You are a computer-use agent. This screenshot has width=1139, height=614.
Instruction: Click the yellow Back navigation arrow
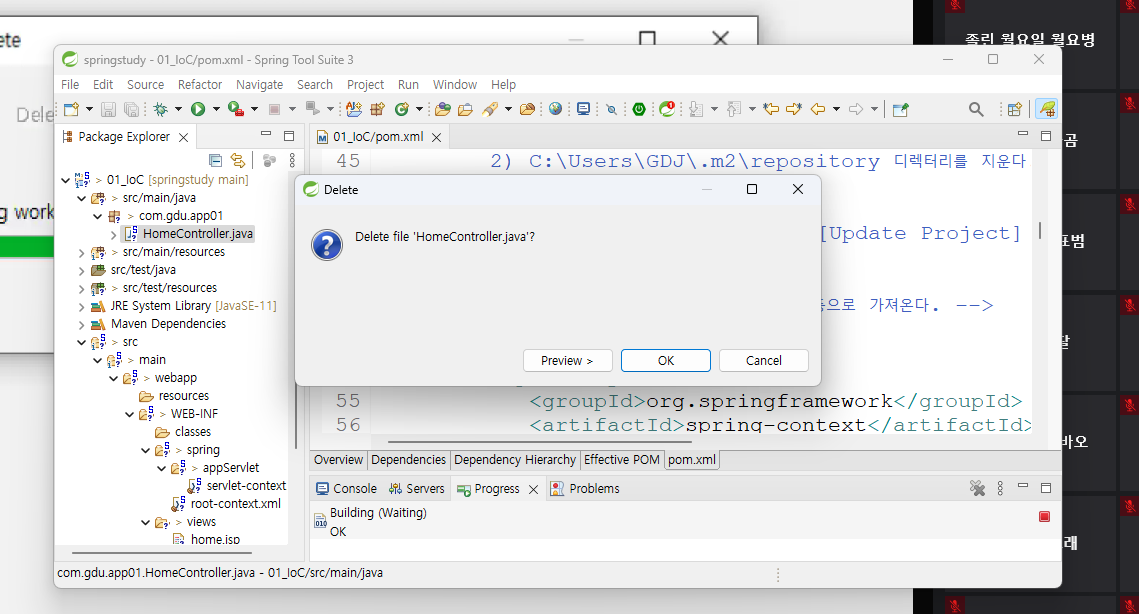coord(818,109)
